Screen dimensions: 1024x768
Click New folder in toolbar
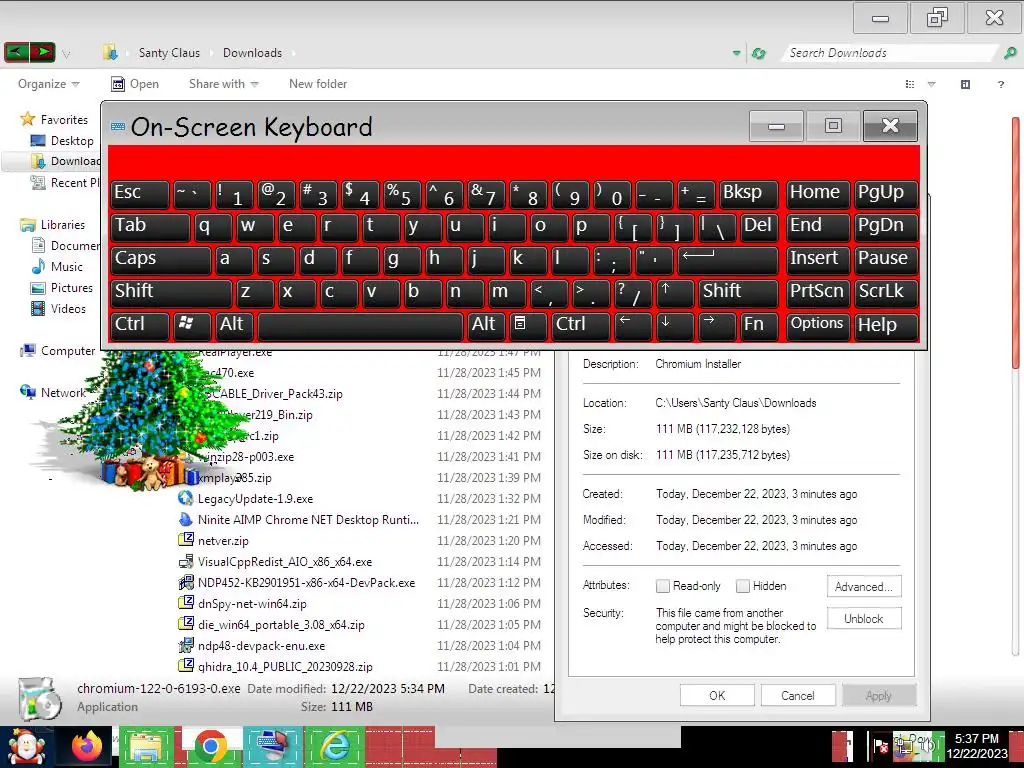pos(318,84)
